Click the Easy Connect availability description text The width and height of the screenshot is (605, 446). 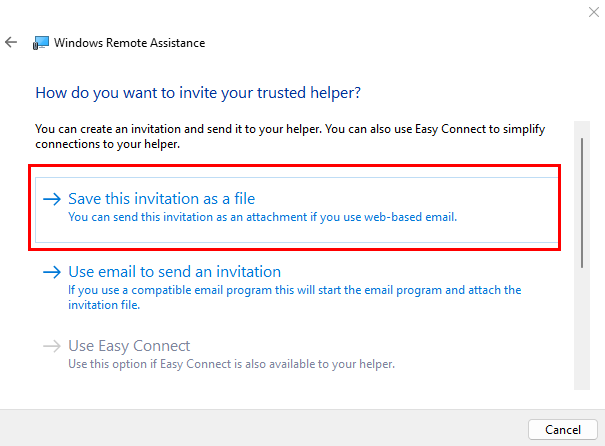coord(231,363)
